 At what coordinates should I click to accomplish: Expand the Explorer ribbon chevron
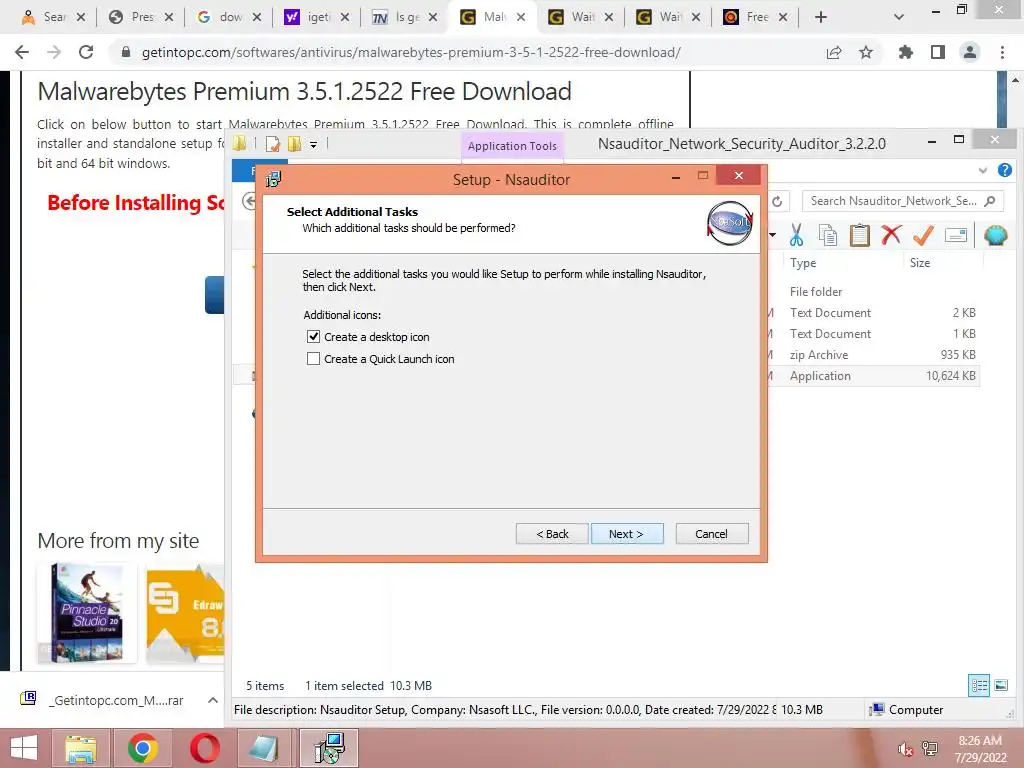[x=983, y=170]
